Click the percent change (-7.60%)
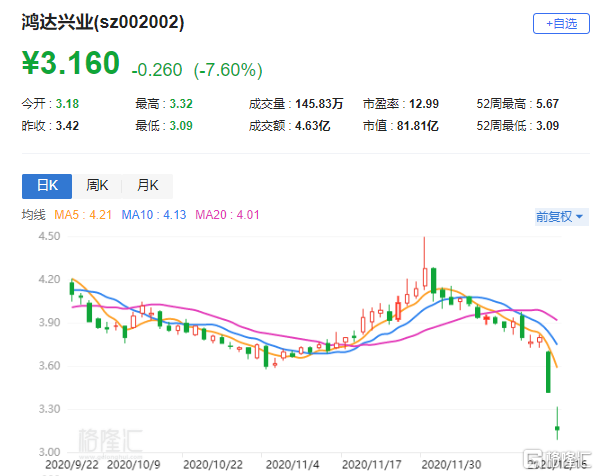Image resolution: width=598 pixels, height=476 pixels. [x=228, y=71]
